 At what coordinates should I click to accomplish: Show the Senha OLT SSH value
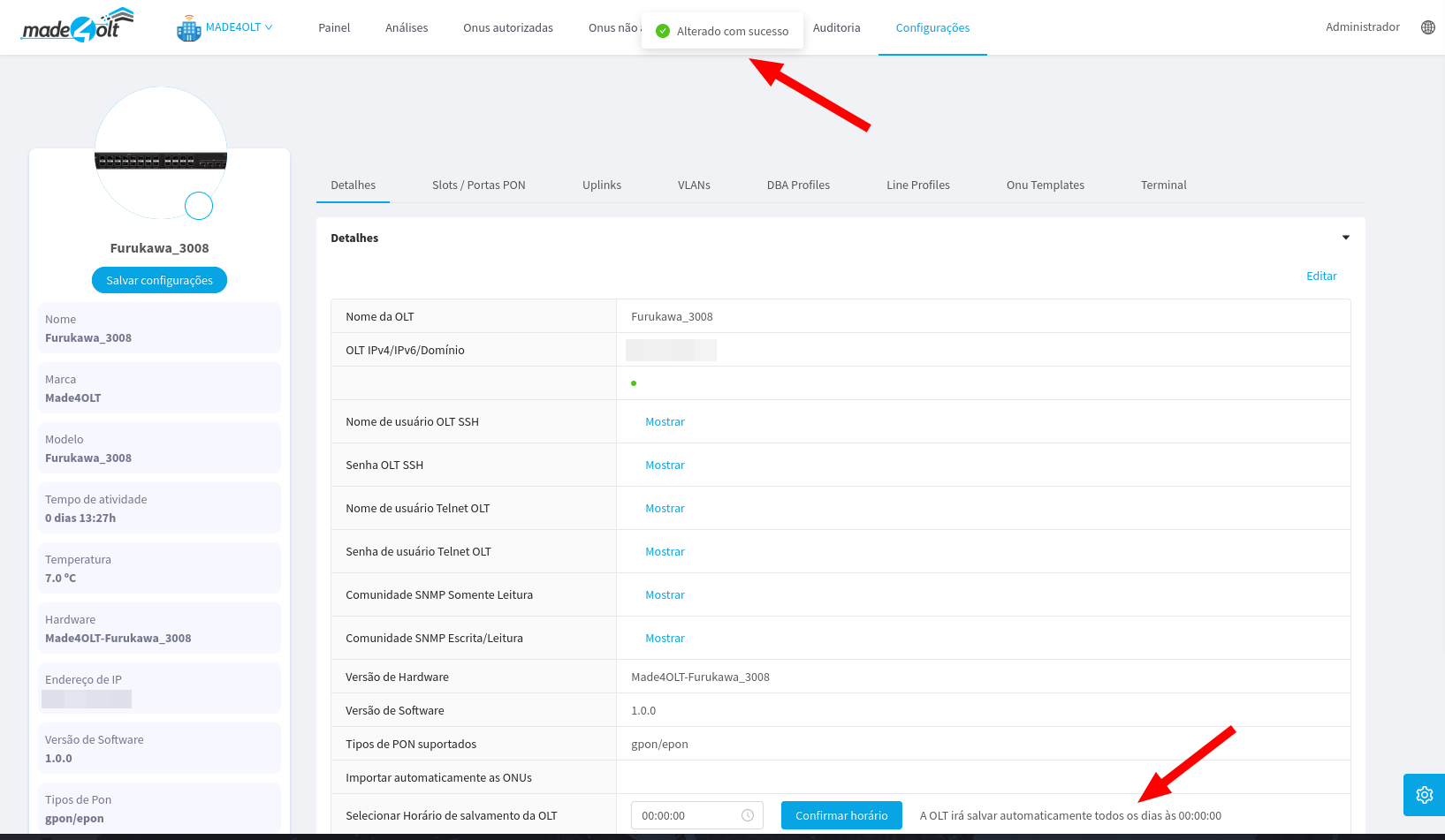pos(665,465)
